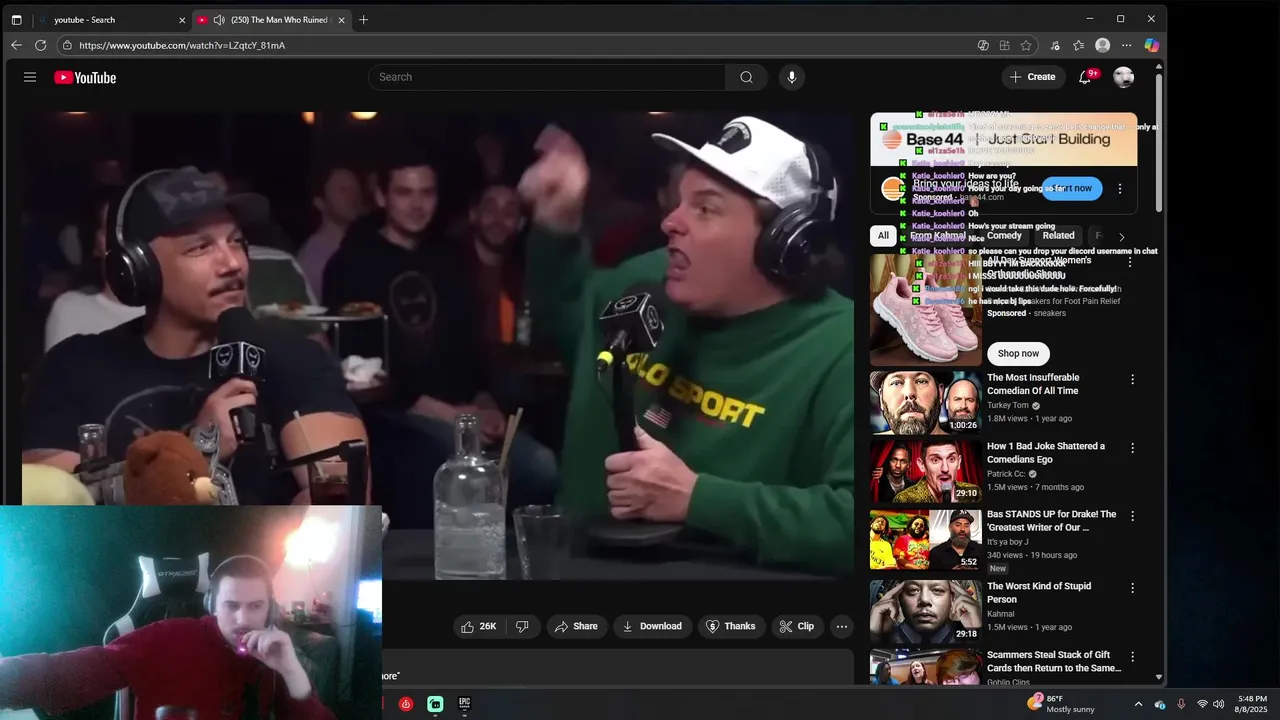Go to YouTube home via logo
Screen dimensions: 1280x720
coord(85,77)
